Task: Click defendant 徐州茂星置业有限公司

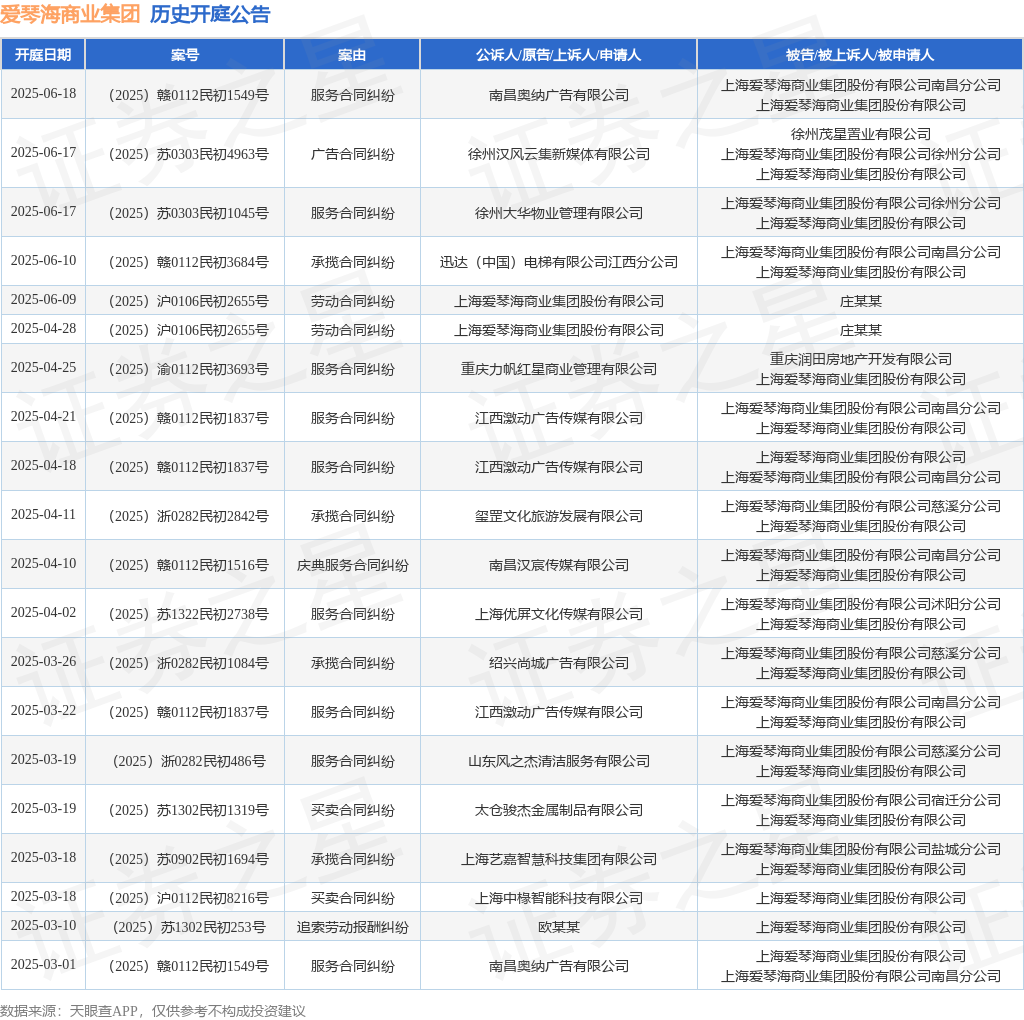Action: click(861, 134)
